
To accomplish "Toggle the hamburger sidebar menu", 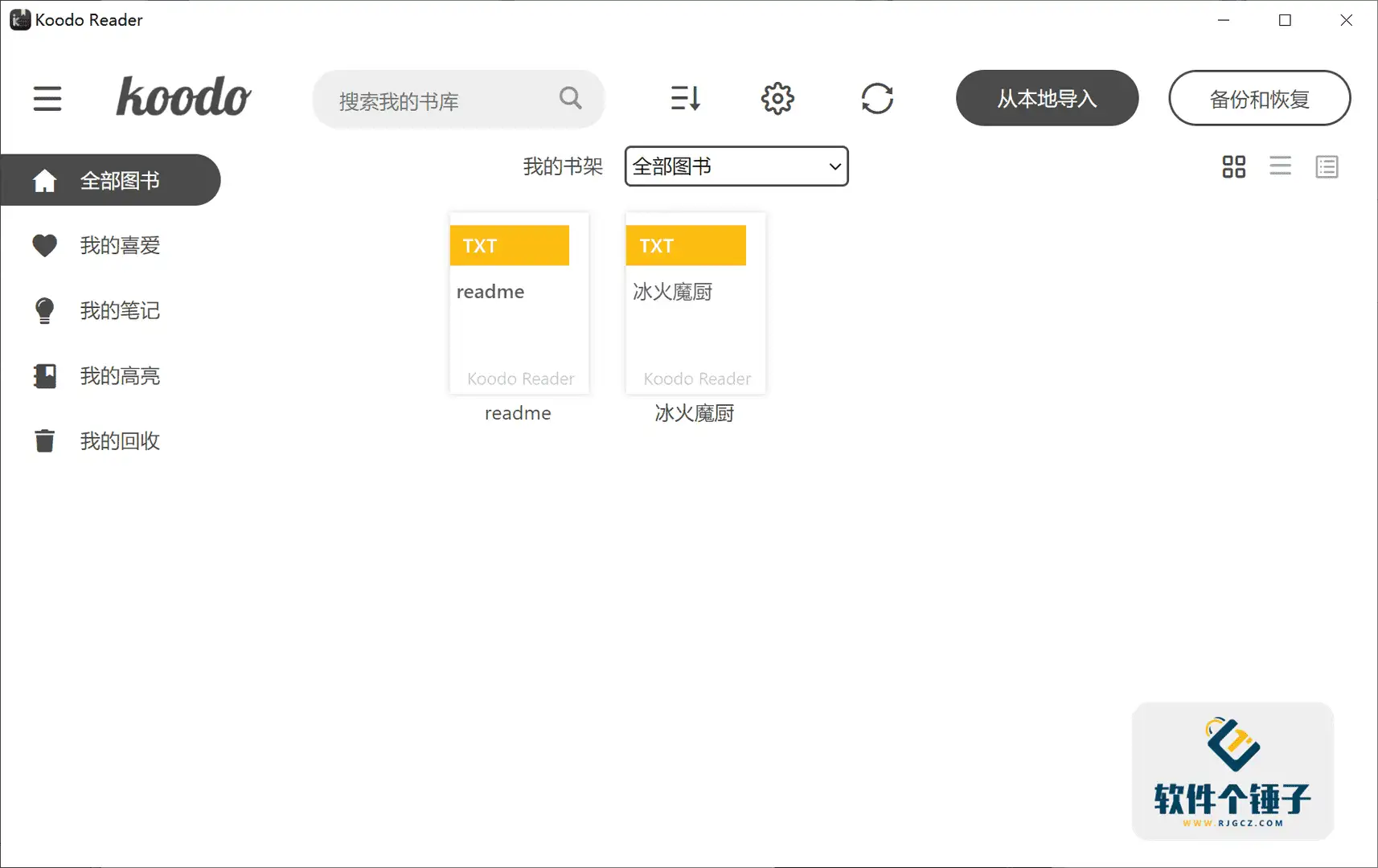I will tap(47, 99).
